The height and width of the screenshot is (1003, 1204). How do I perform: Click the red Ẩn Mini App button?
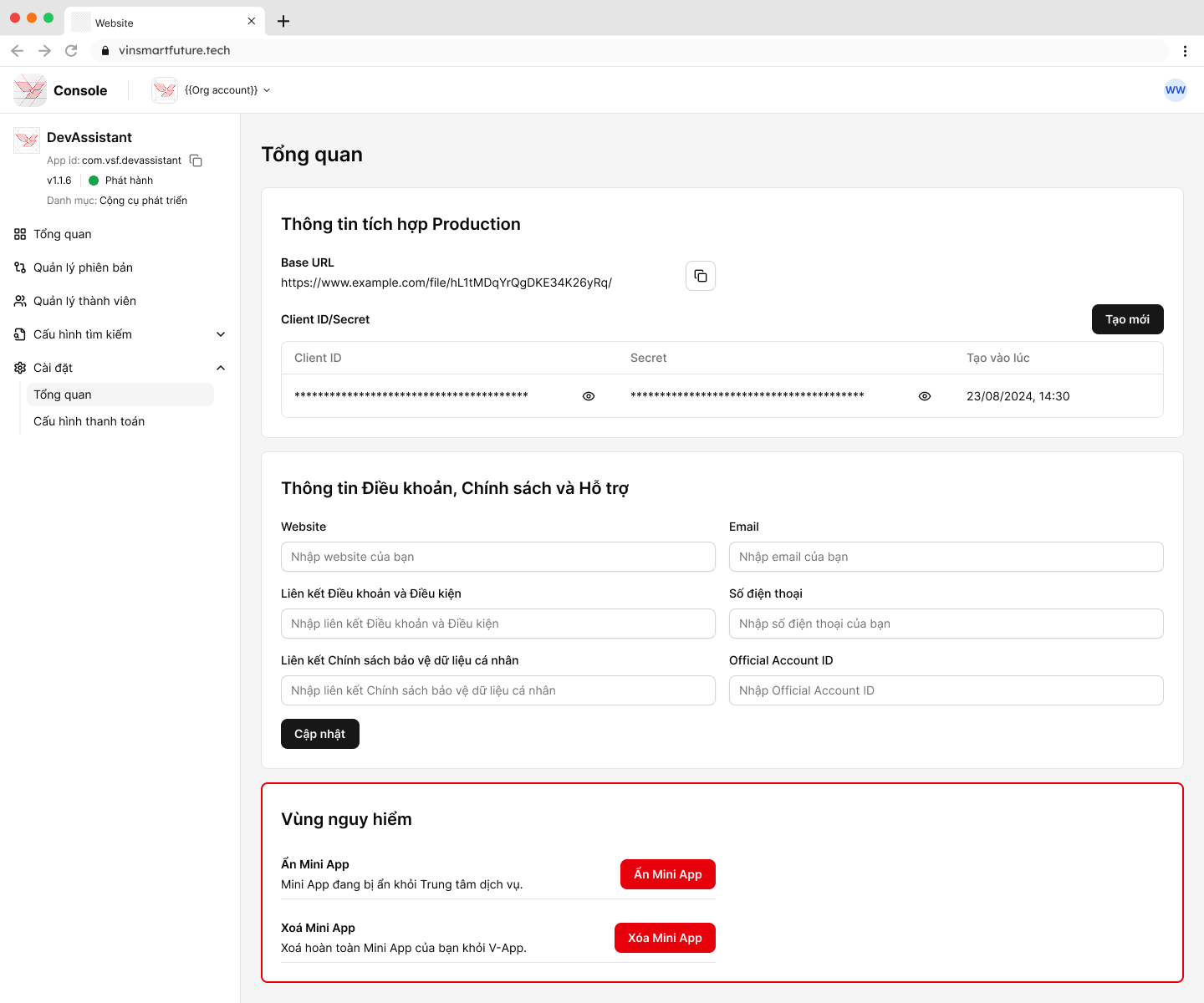coord(668,874)
